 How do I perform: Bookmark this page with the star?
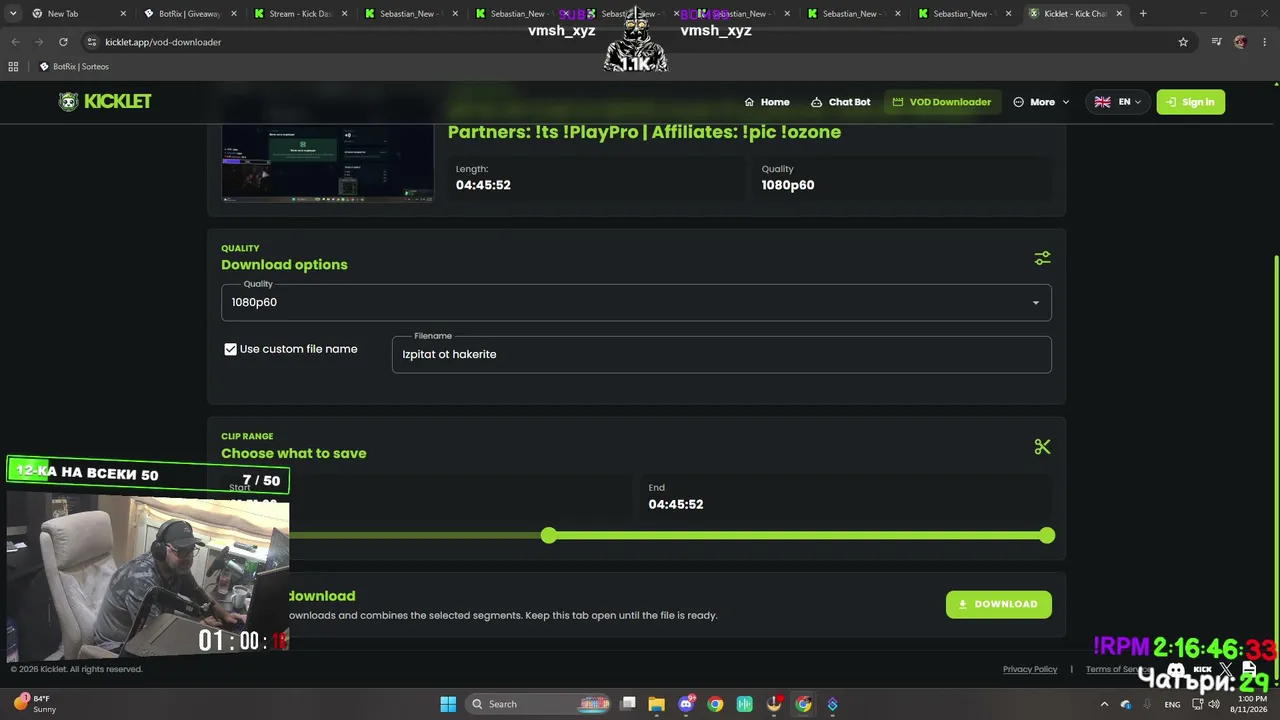pos(1183,42)
